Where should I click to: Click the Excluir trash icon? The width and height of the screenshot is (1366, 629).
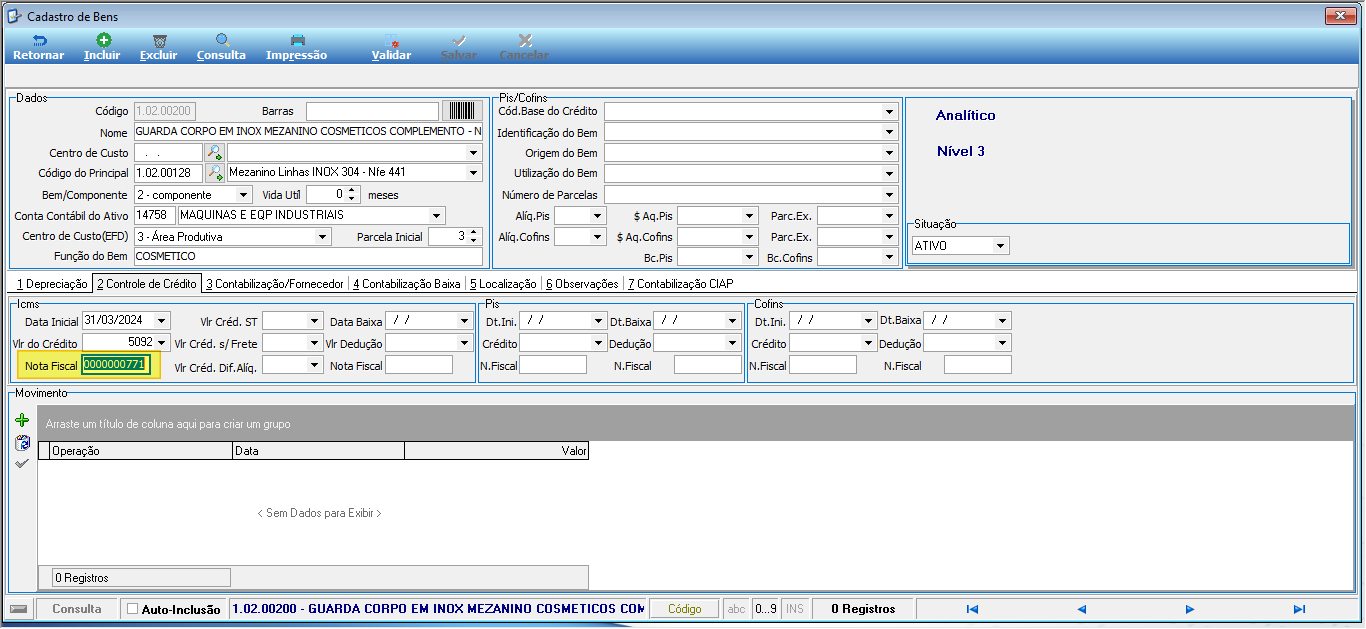coord(159,41)
